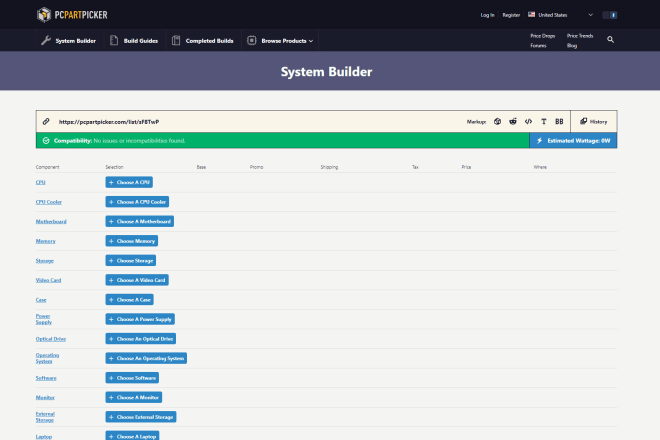Image resolution: width=660 pixels, height=440 pixels.
Task: Click Choose Software button
Action: [x=132, y=378]
